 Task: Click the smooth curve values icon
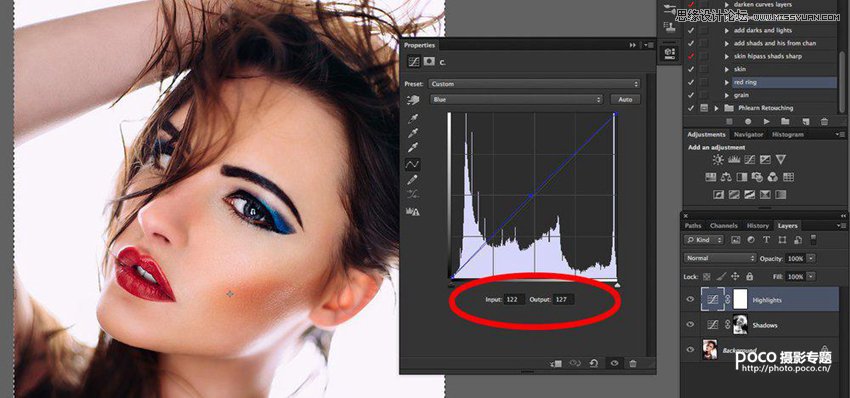tap(413, 195)
